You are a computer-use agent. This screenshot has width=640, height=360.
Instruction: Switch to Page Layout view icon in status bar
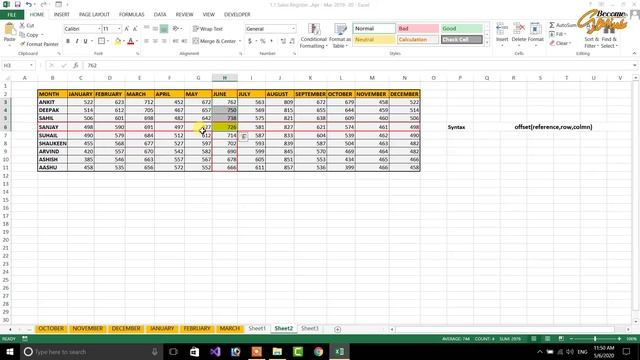click(x=547, y=339)
